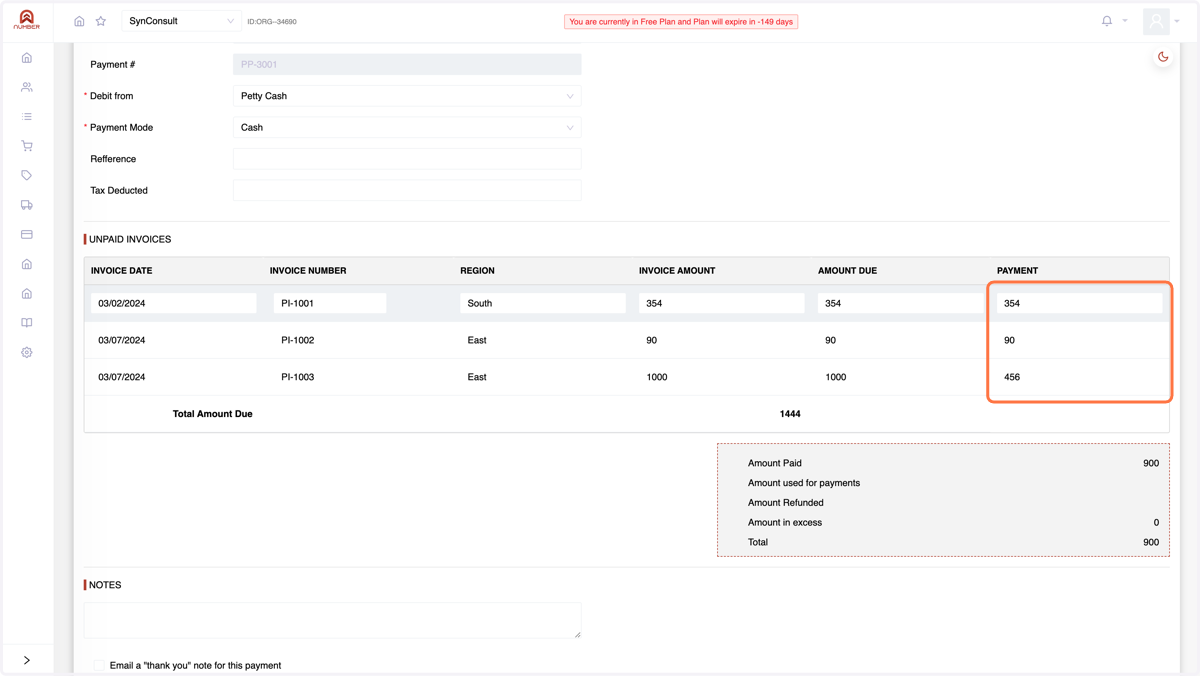This screenshot has width=1200, height=676.
Task: Open the credit card icon in sidebar
Action: [27, 234]
